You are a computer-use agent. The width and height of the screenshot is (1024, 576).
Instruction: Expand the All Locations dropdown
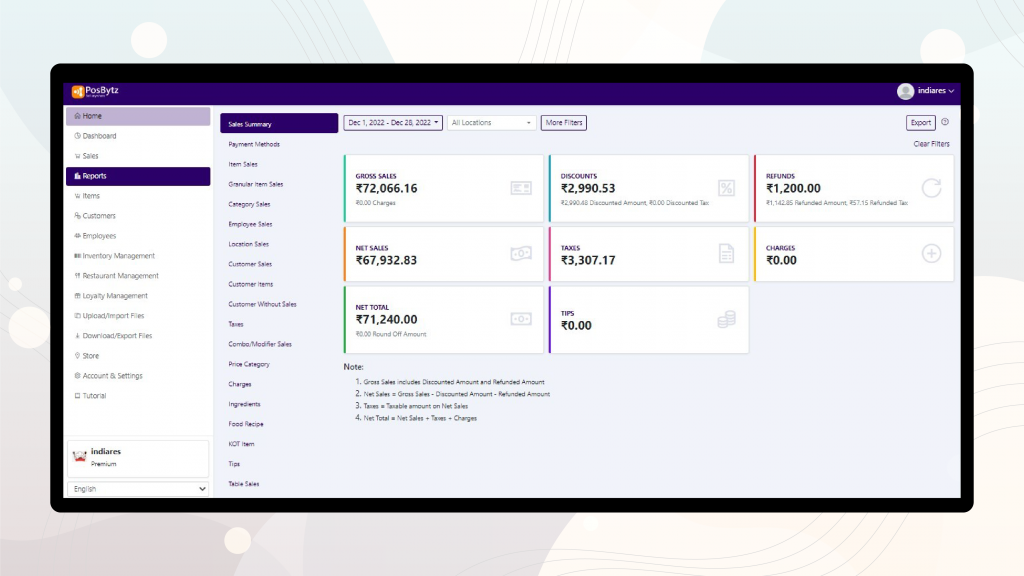click(x=490, y=122)
